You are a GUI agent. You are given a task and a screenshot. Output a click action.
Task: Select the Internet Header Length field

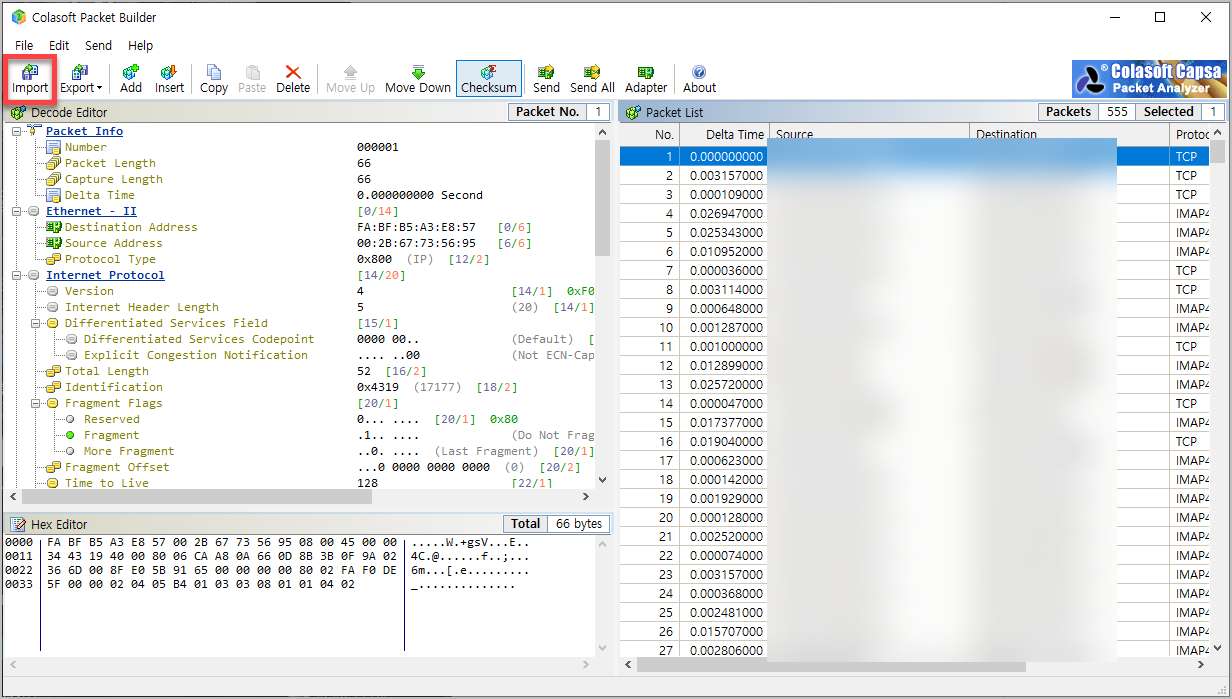141,307
